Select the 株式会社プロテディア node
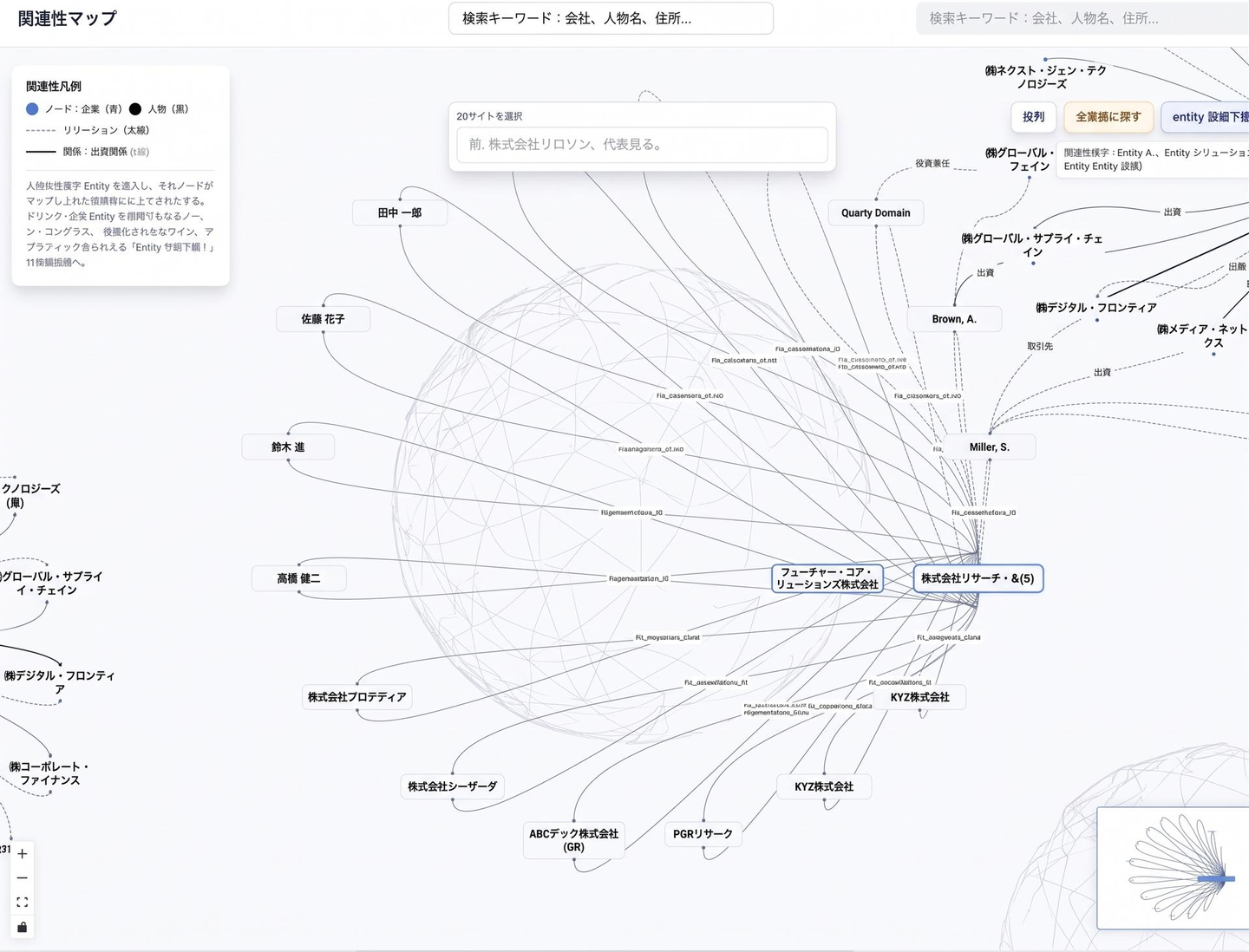Screen dimensions: 1249x952 (x=357, y=697)
